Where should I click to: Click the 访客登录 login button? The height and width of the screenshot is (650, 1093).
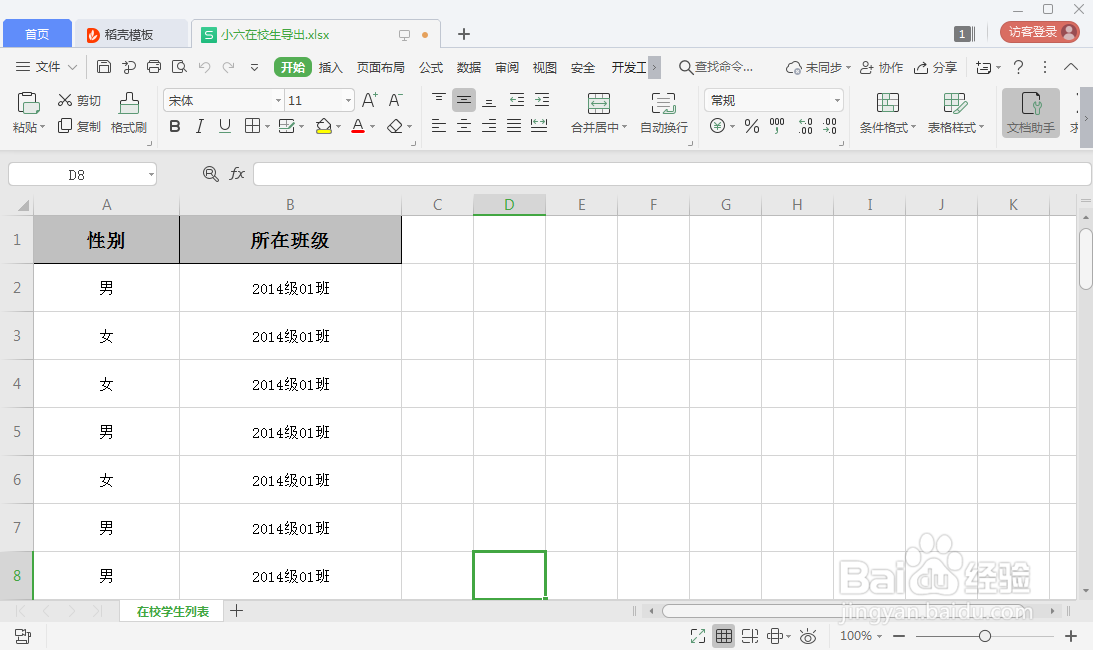click(x=1037, y=31)
